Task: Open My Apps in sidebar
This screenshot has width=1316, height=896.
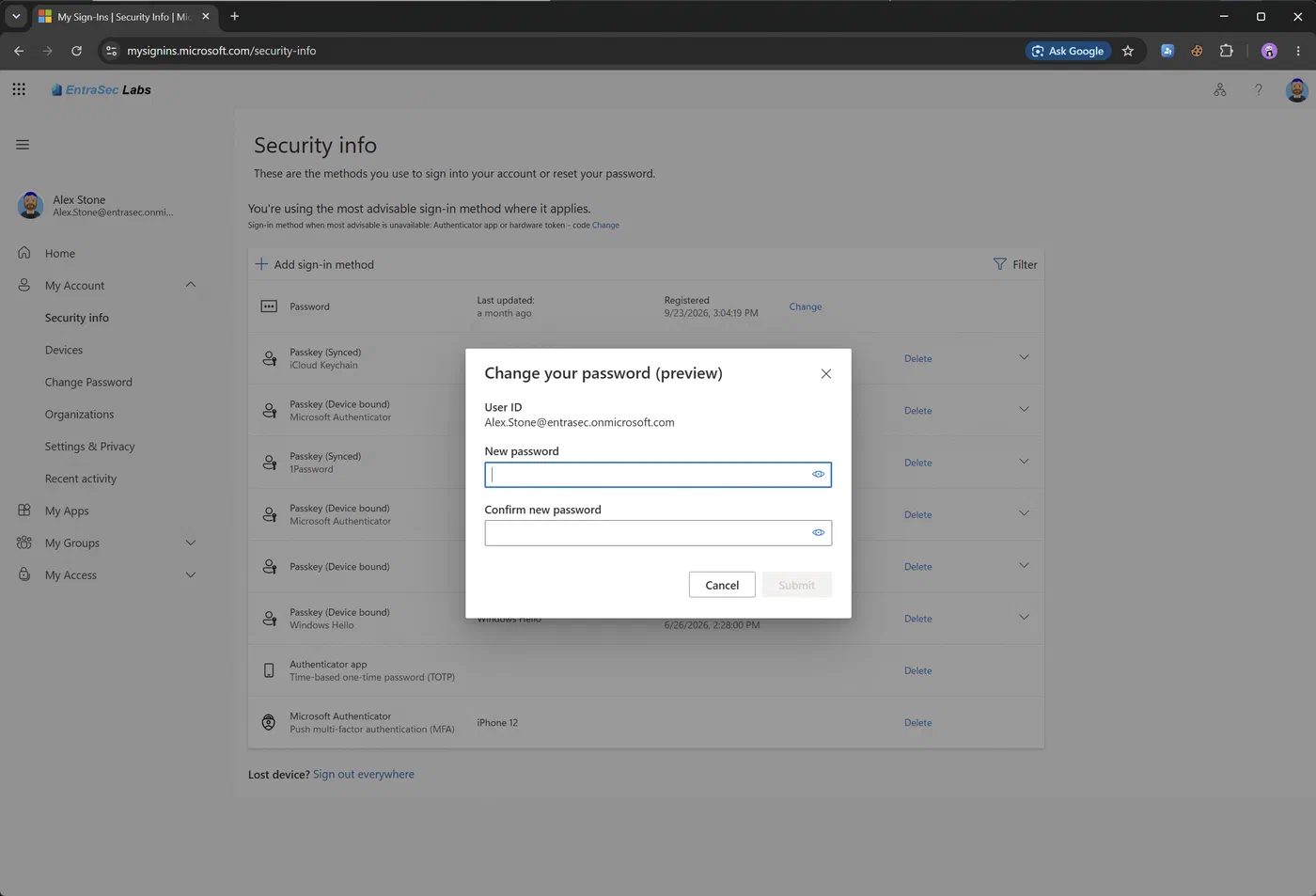Action: point(67,511)
